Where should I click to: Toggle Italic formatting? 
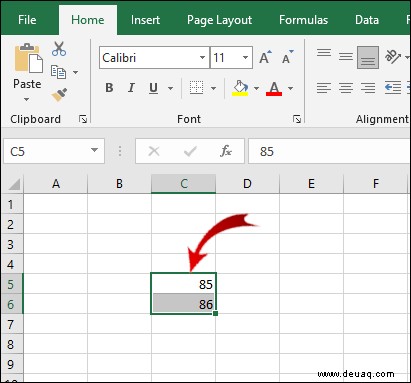click(x=131, y=88)
